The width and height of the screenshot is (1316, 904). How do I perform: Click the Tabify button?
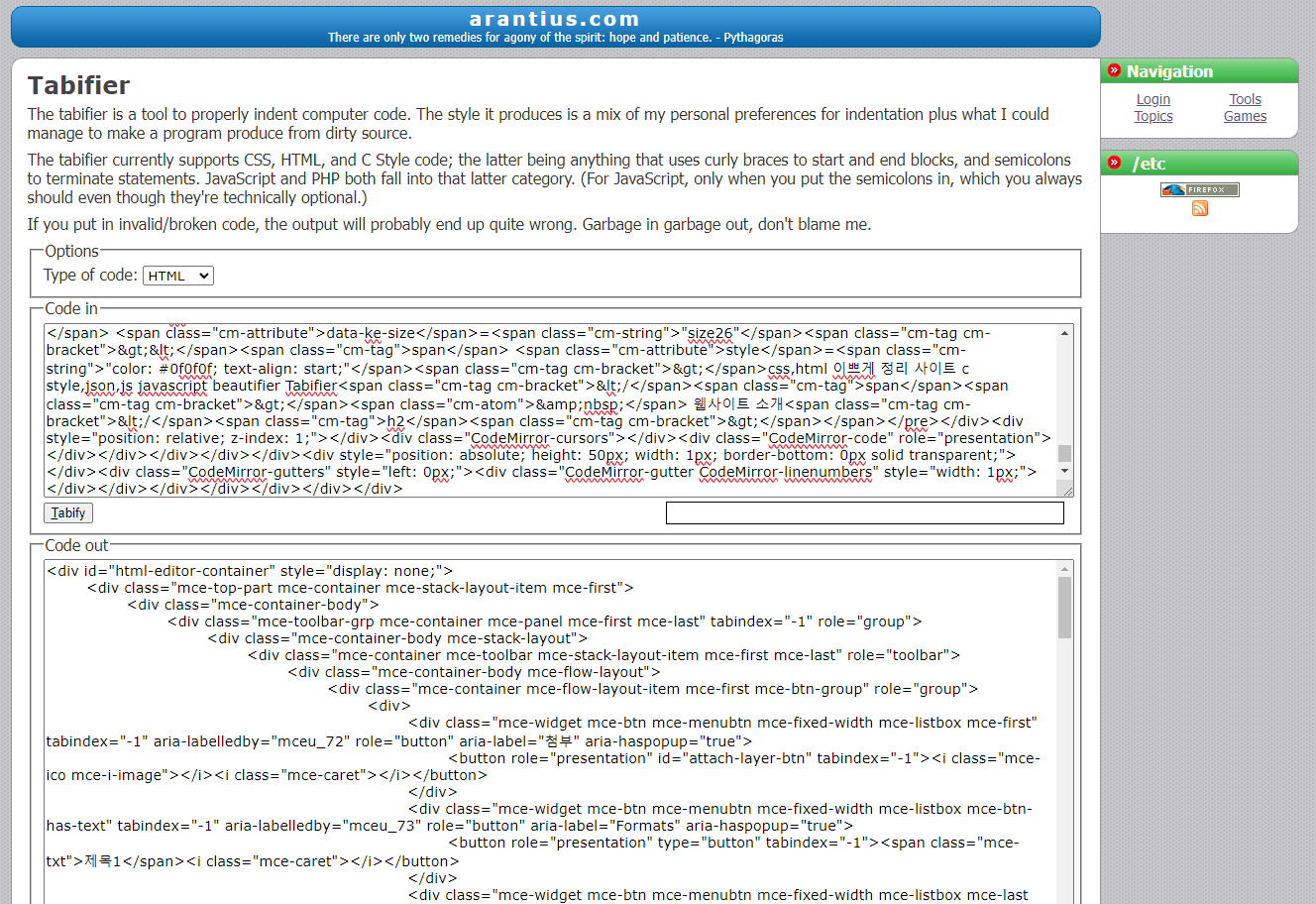[x=68, y=512]
